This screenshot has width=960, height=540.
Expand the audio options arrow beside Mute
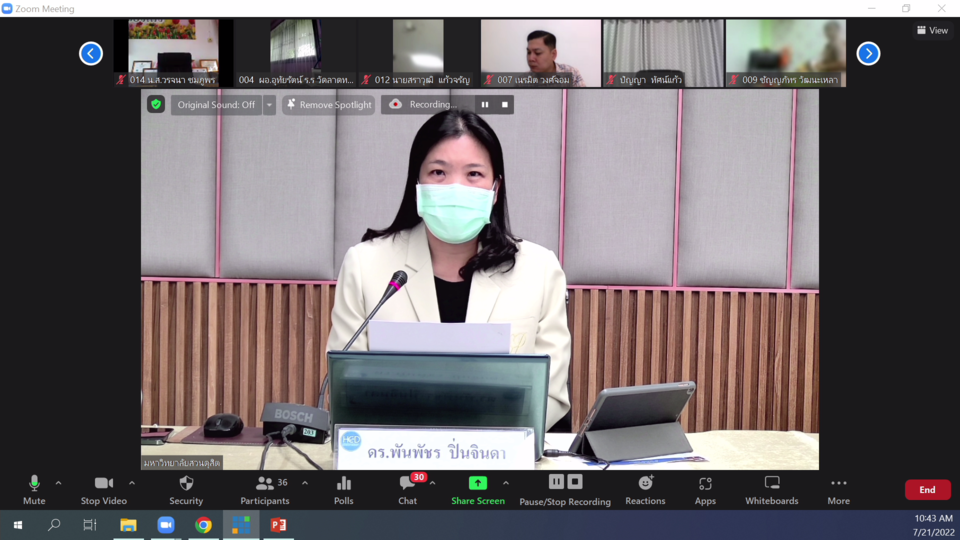click(58, 483)
